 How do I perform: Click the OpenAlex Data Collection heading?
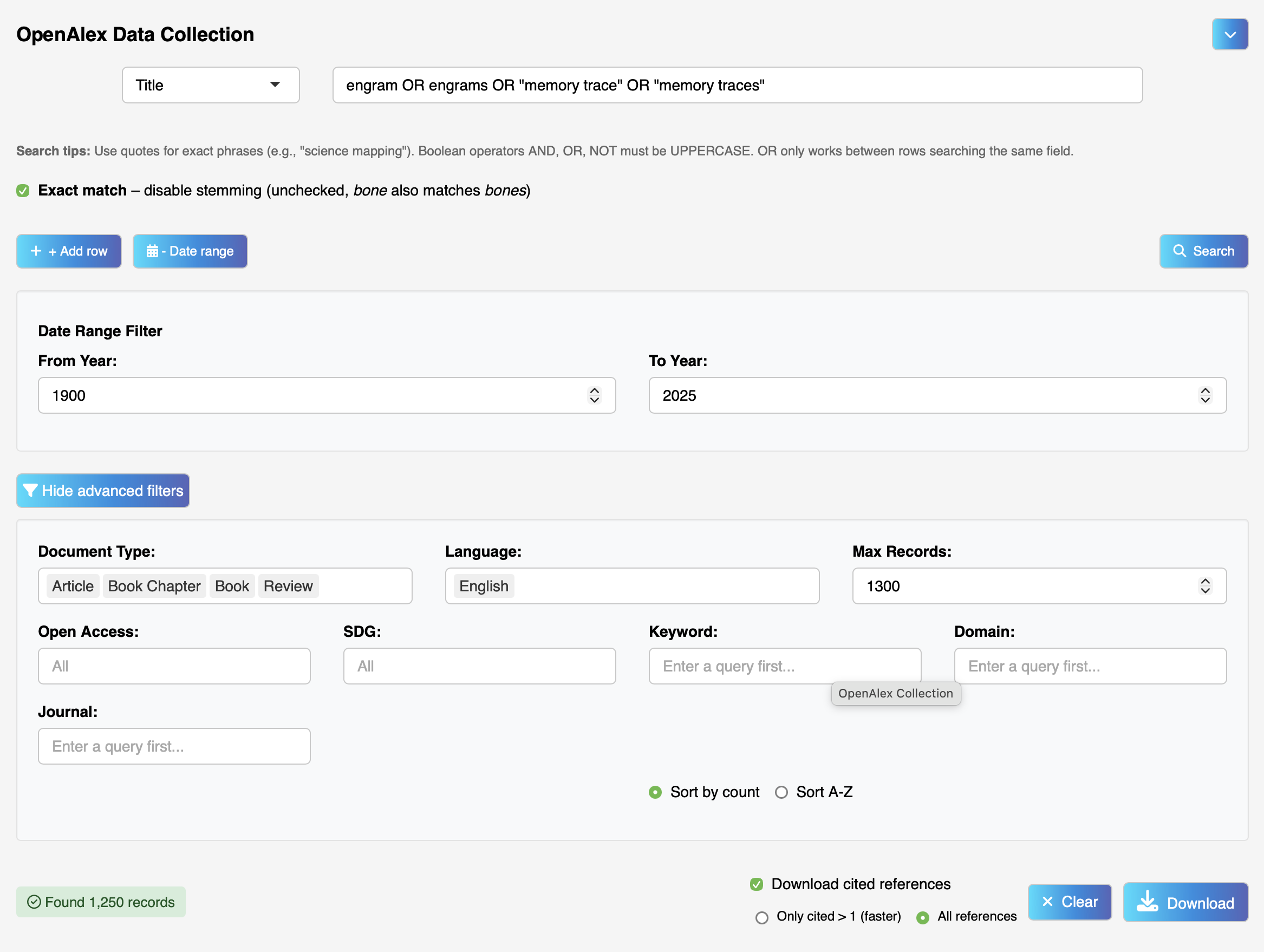(x=135, y=34)
